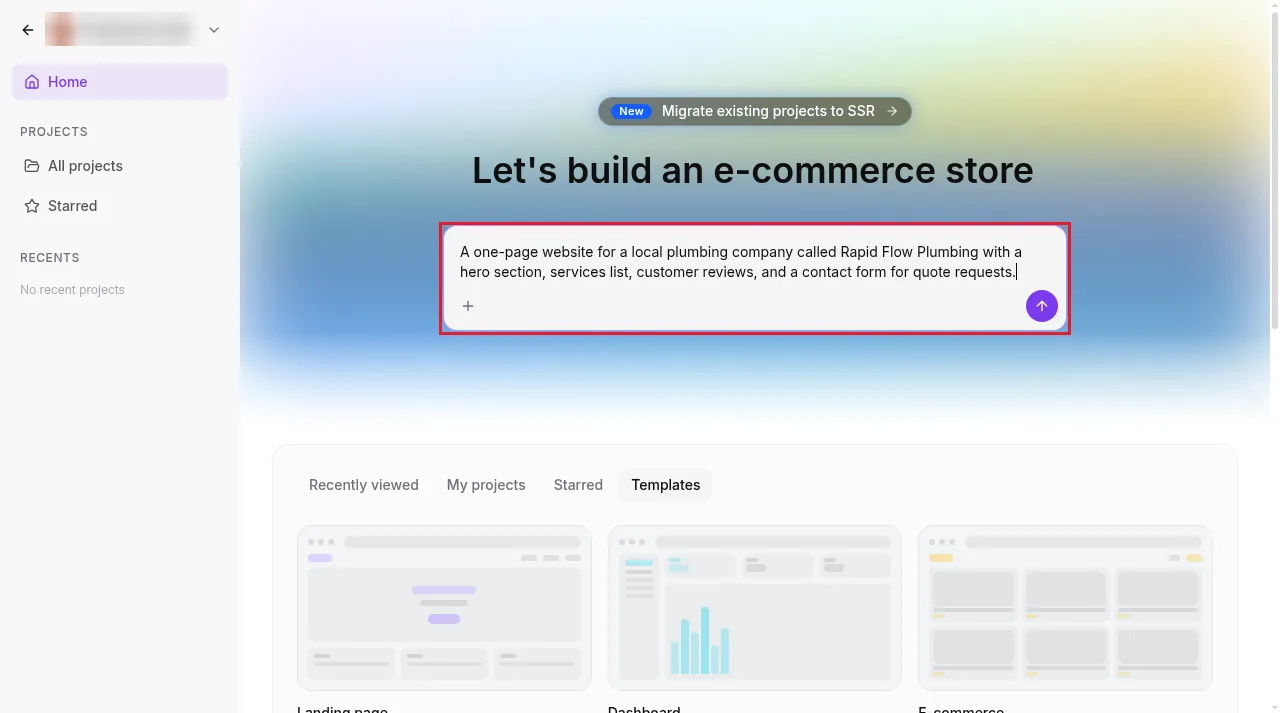
Task: Click the Starred star icon in sidebar
Action: pyautogui.click(x=32, y=206)
